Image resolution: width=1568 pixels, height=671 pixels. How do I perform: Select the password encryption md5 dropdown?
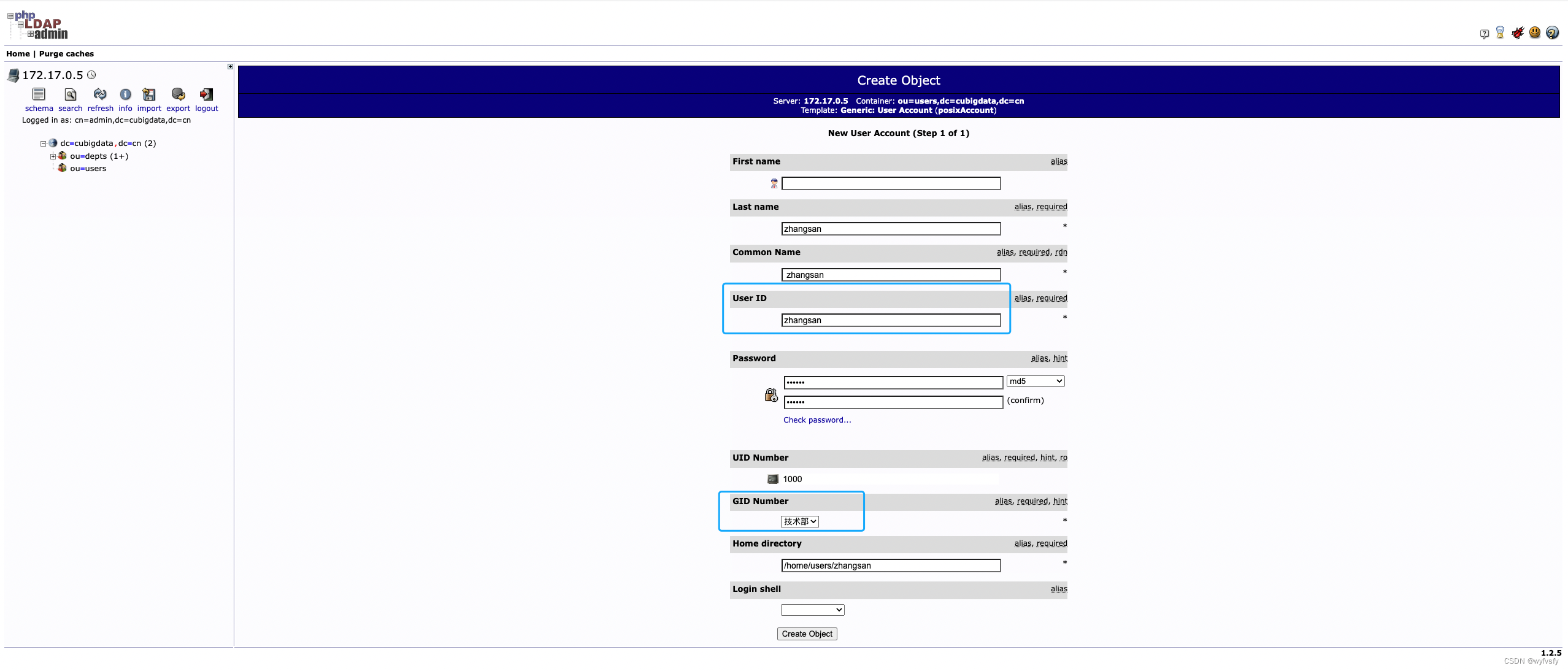pos(1035,381)
